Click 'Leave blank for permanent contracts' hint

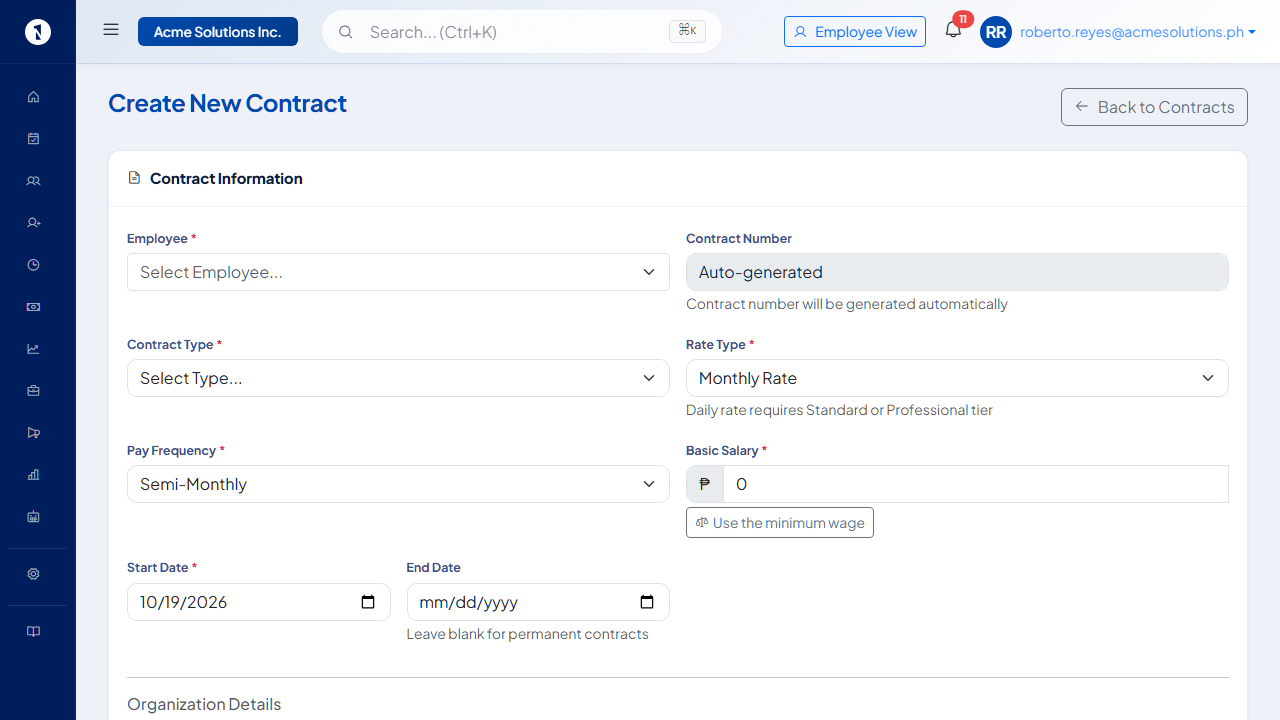click(528, 634)
